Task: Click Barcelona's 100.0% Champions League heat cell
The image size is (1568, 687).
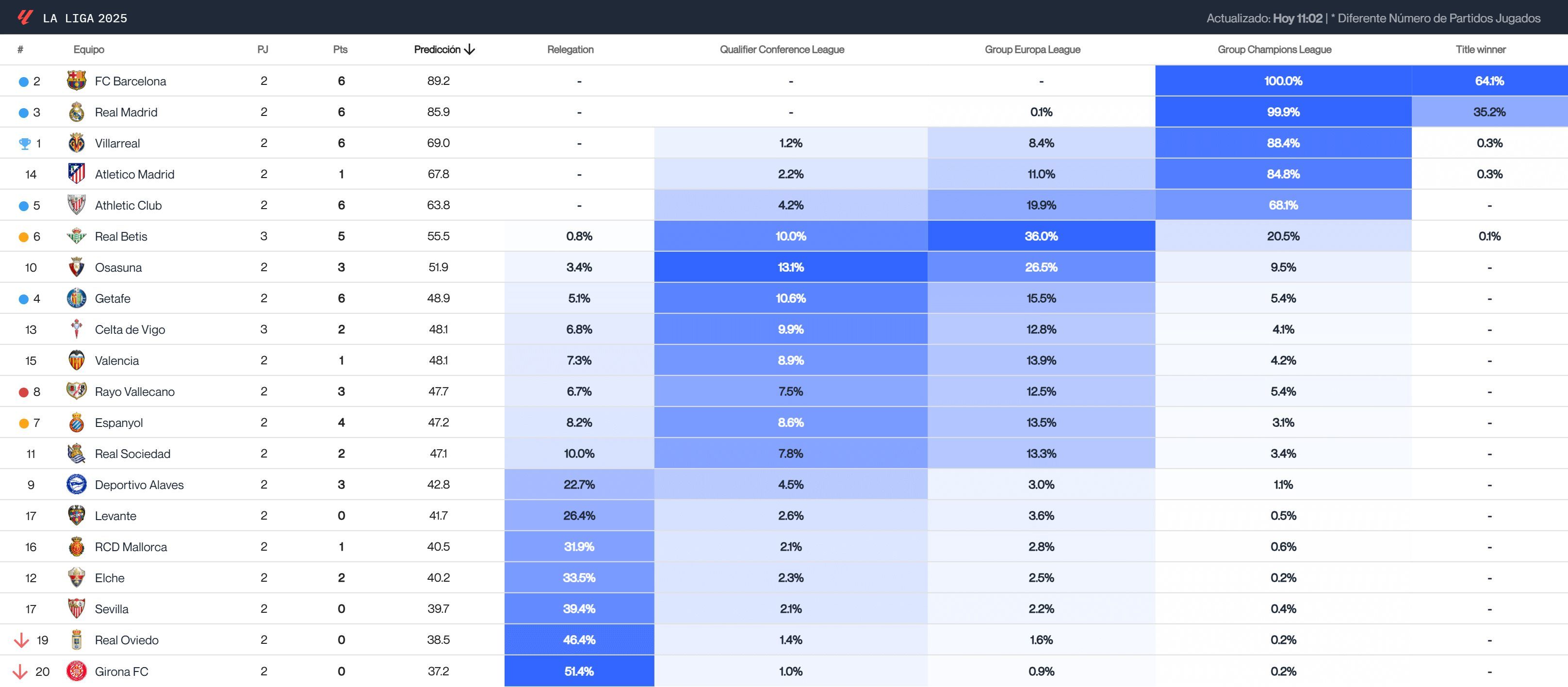Action: pyautogui.click(x=1284, y=81)
